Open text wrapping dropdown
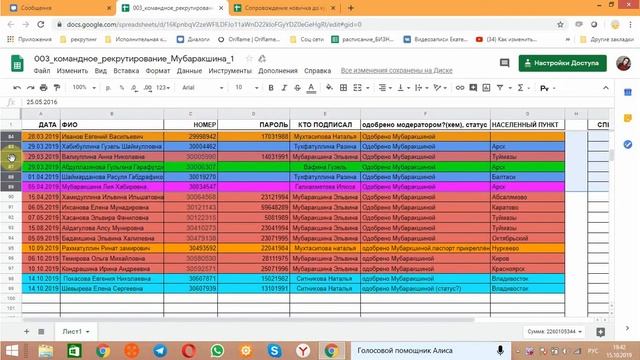This screenshot has height=360, width=640. coord(420,88)
